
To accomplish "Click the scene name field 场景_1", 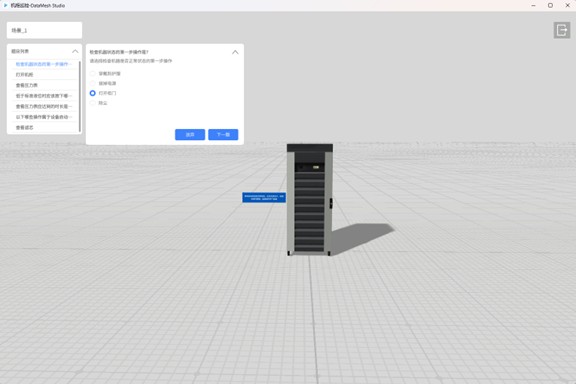I will [44, 30].
